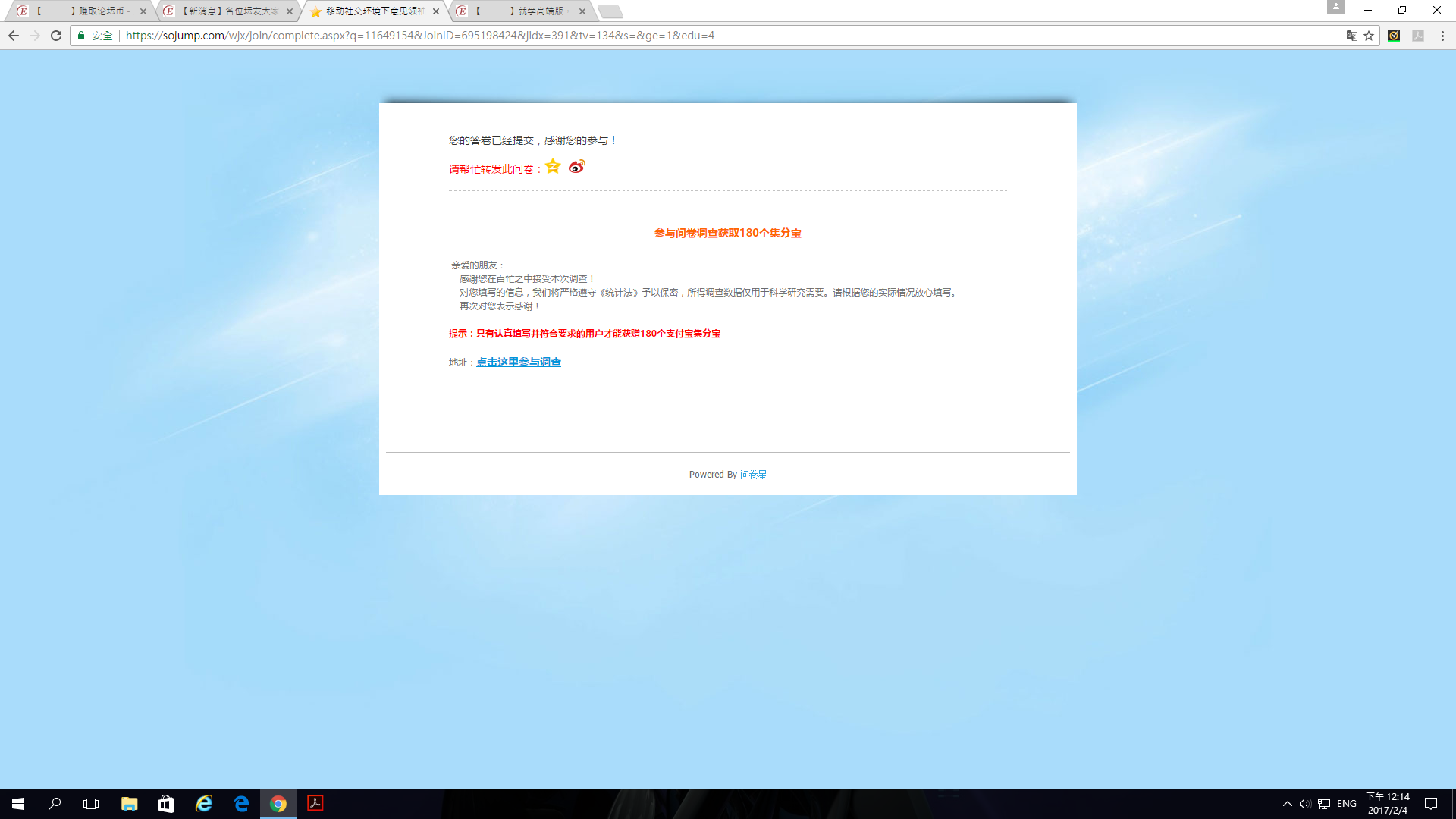1456x819 pixels.
Task: Click the Qzone star share icon
Action: (553, 166)
